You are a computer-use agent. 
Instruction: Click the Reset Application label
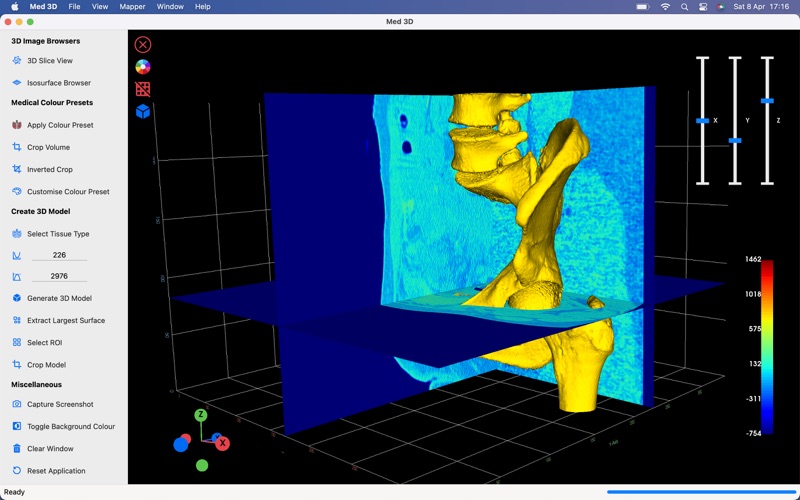point(56,471)
